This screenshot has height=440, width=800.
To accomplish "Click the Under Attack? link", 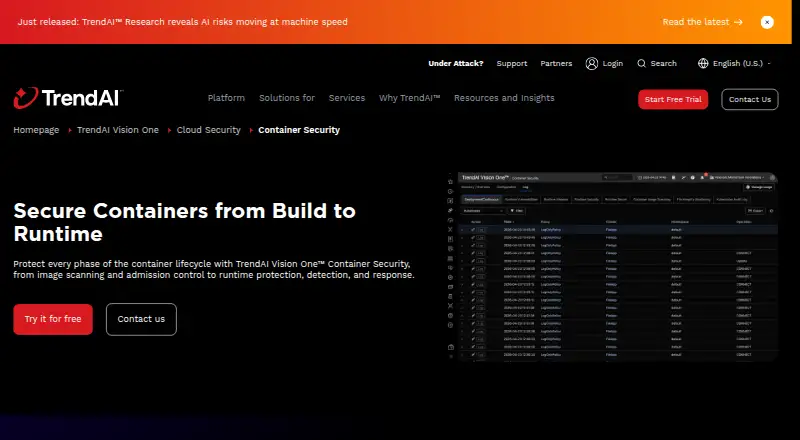I will tap(456, 63).
